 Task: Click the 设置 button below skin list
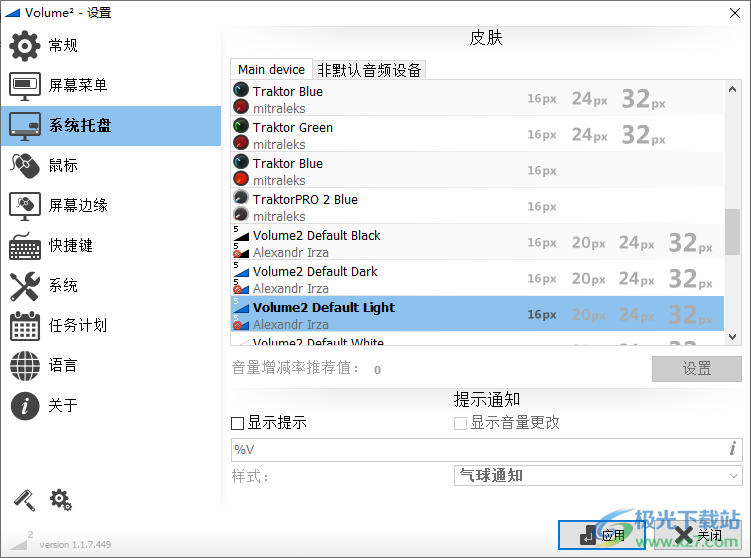click(x=696, y=369)
